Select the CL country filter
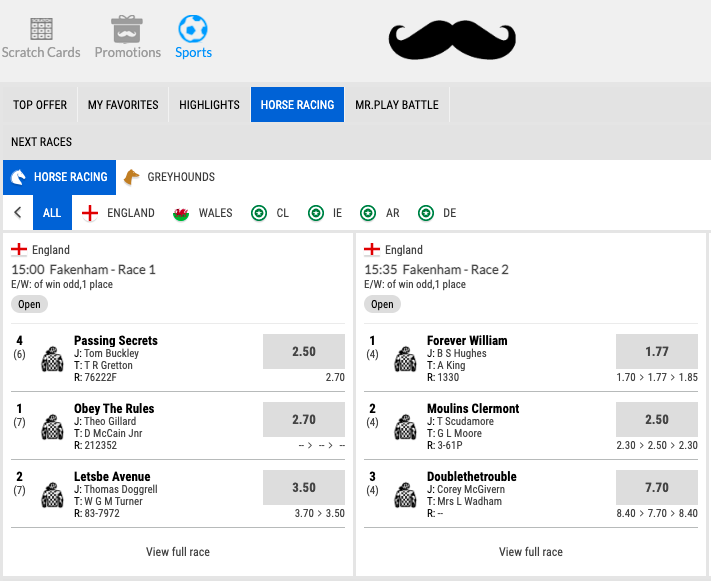 coord(260,213)
